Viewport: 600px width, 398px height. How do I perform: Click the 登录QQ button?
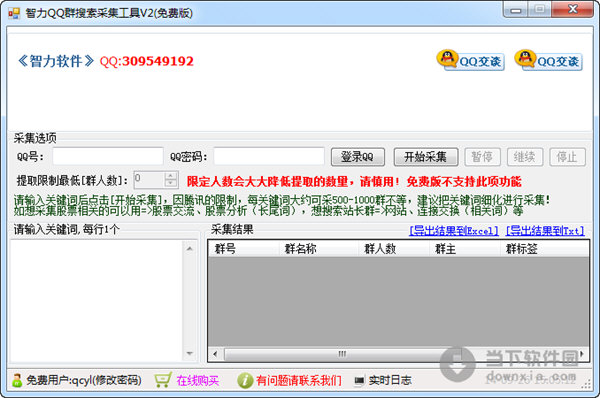click(x=358, y=157)
